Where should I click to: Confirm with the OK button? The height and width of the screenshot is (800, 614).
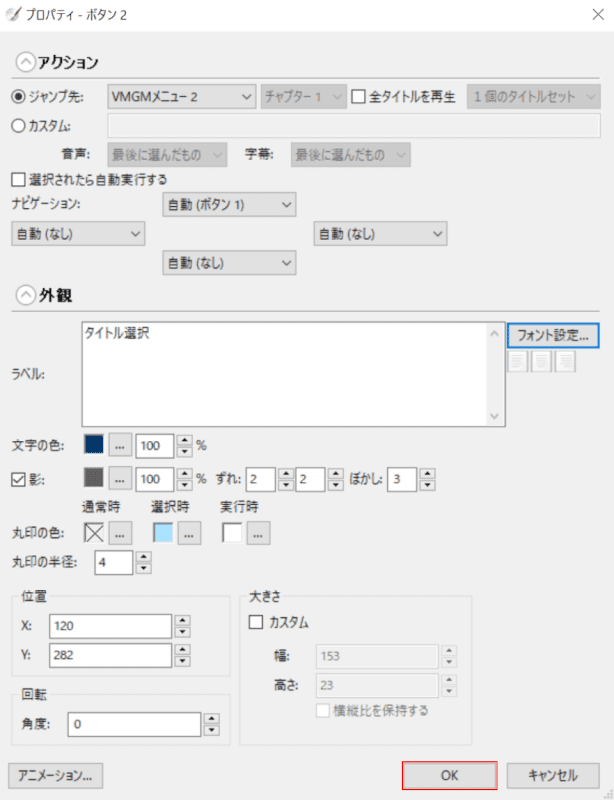pyautogui.click(x=450, y=776)
